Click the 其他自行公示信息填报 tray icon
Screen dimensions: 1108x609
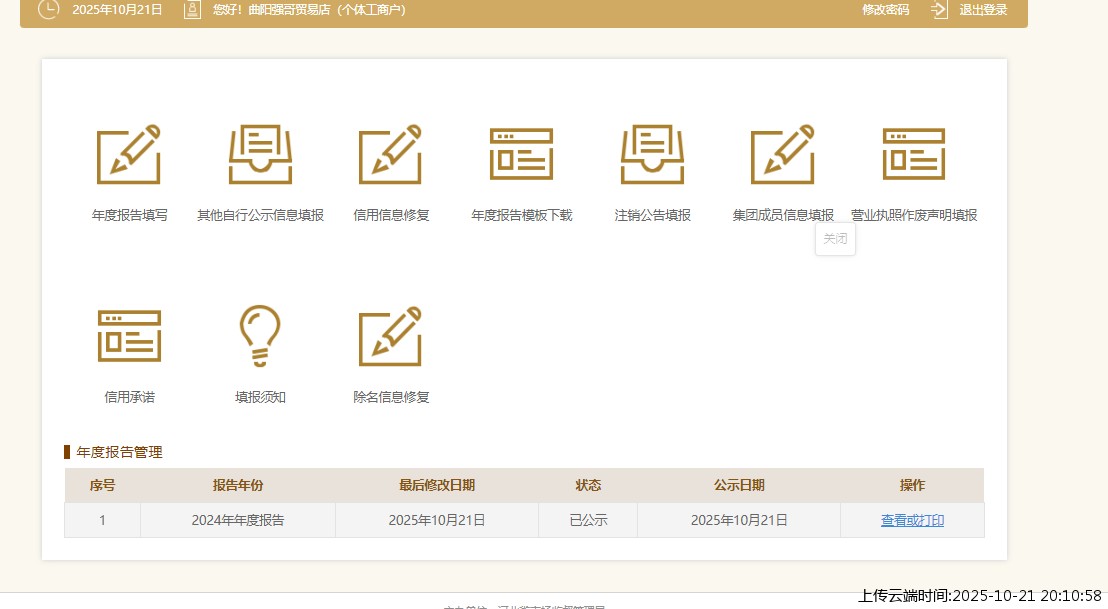pyautogui.click(x=260, y=155)
